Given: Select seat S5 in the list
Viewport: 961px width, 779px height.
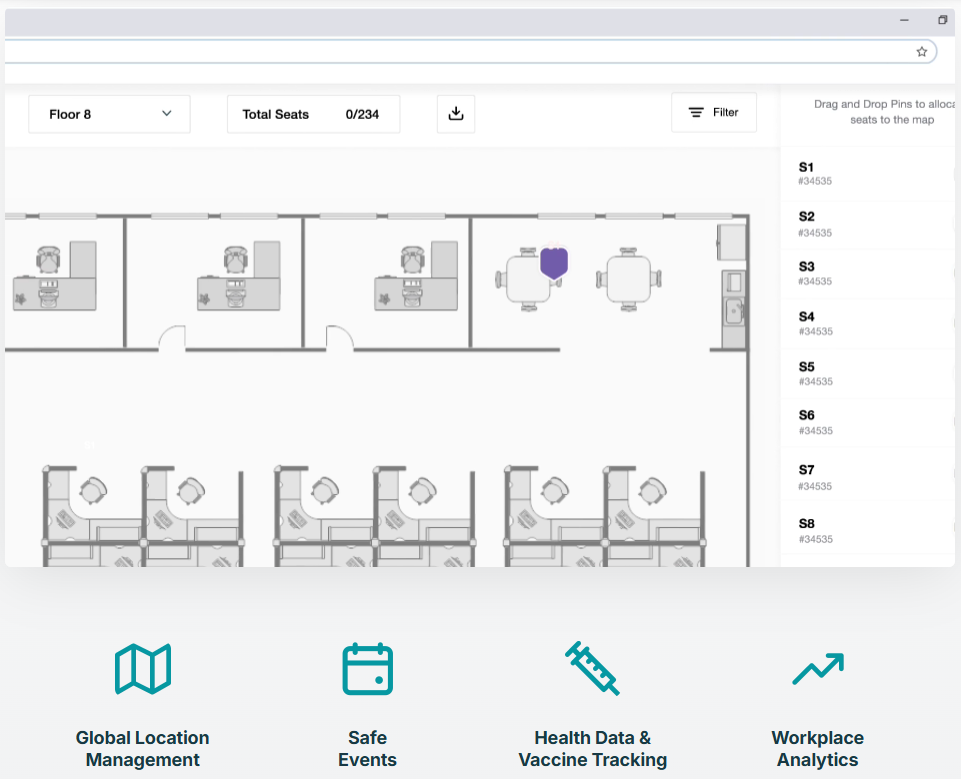Looking at the screenshot, I should click(867, 374).
